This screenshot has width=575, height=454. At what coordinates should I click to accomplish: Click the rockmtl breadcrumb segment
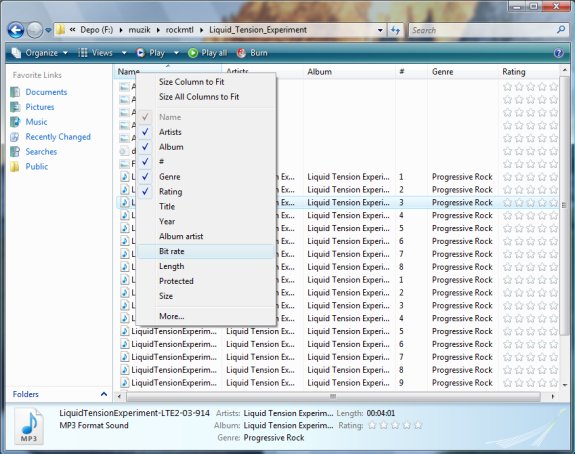click(x=180, y=30)
